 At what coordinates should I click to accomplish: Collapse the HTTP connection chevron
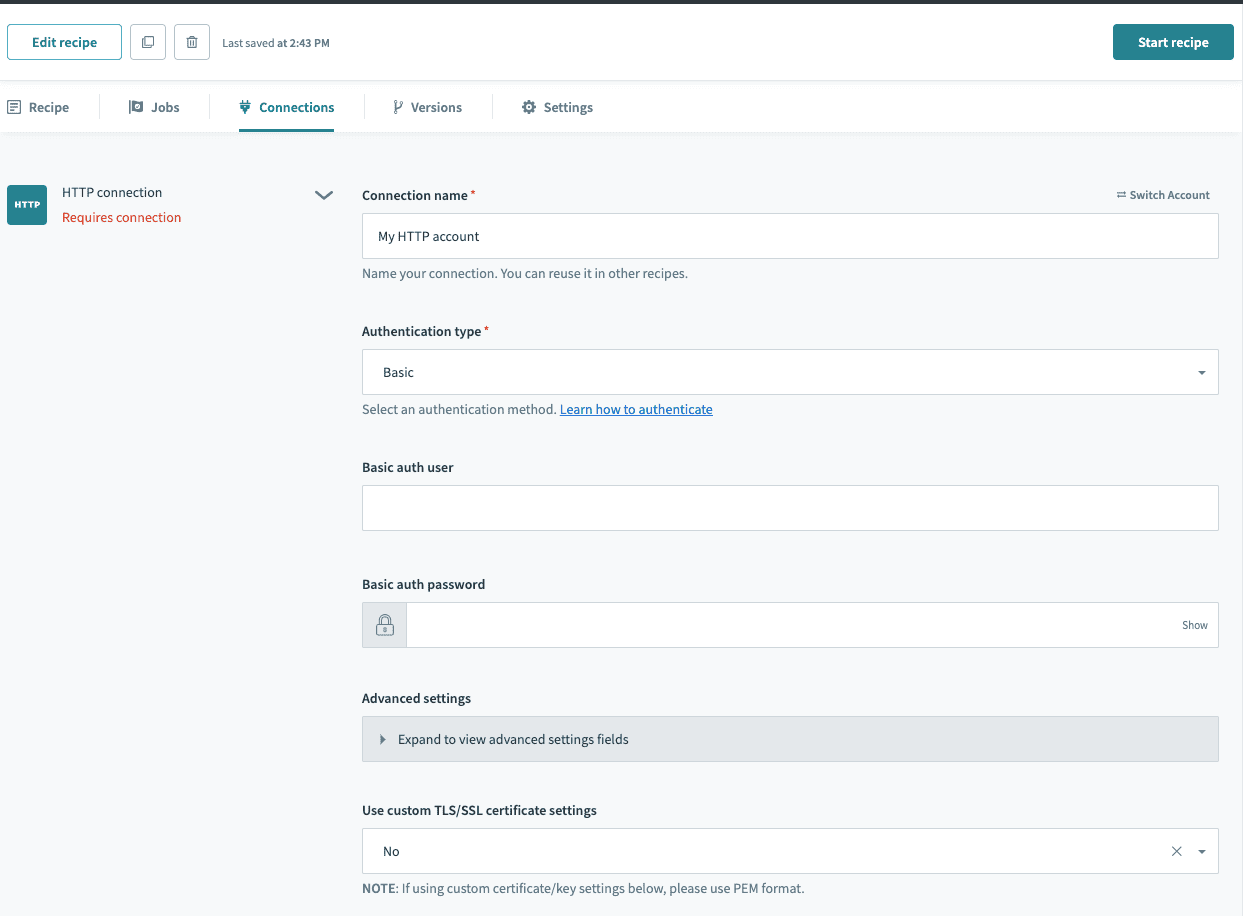(324, 195)
